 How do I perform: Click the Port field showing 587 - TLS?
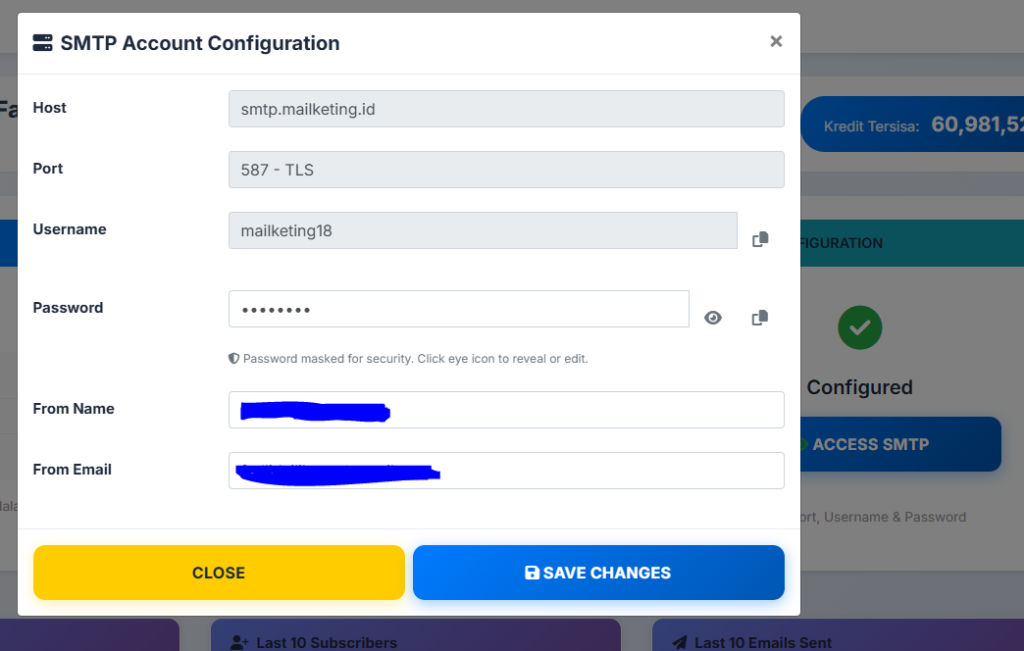coord(506,170)
